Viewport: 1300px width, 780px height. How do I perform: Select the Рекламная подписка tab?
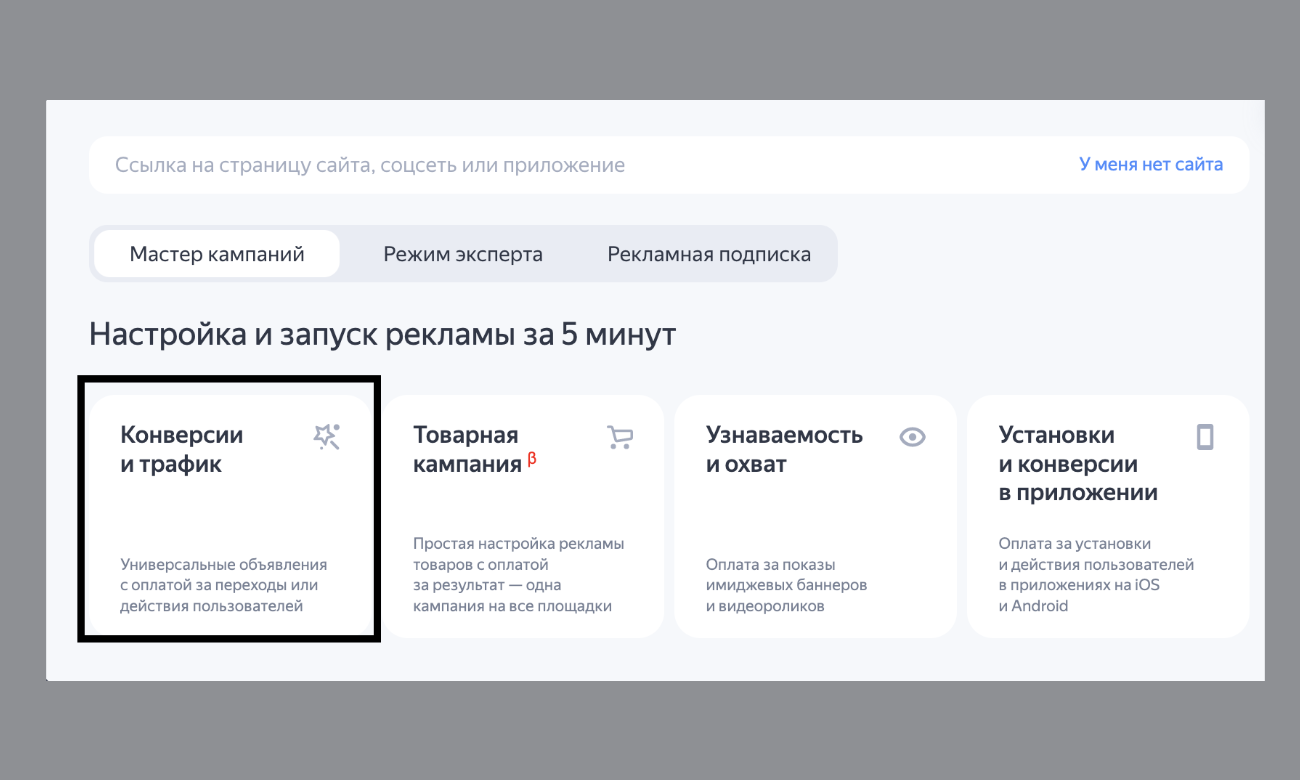709,254
